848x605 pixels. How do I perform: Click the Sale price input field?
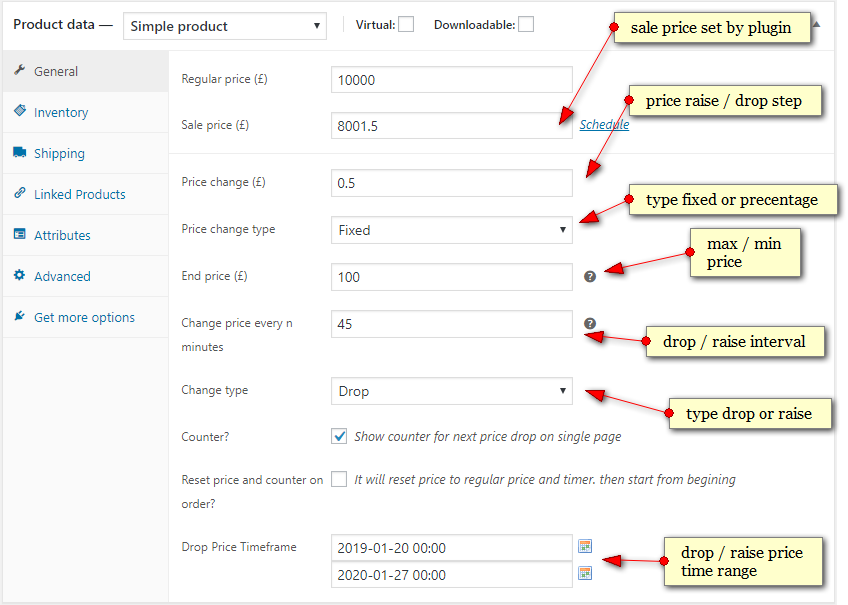pyautogui.click(x=451, y=124)
